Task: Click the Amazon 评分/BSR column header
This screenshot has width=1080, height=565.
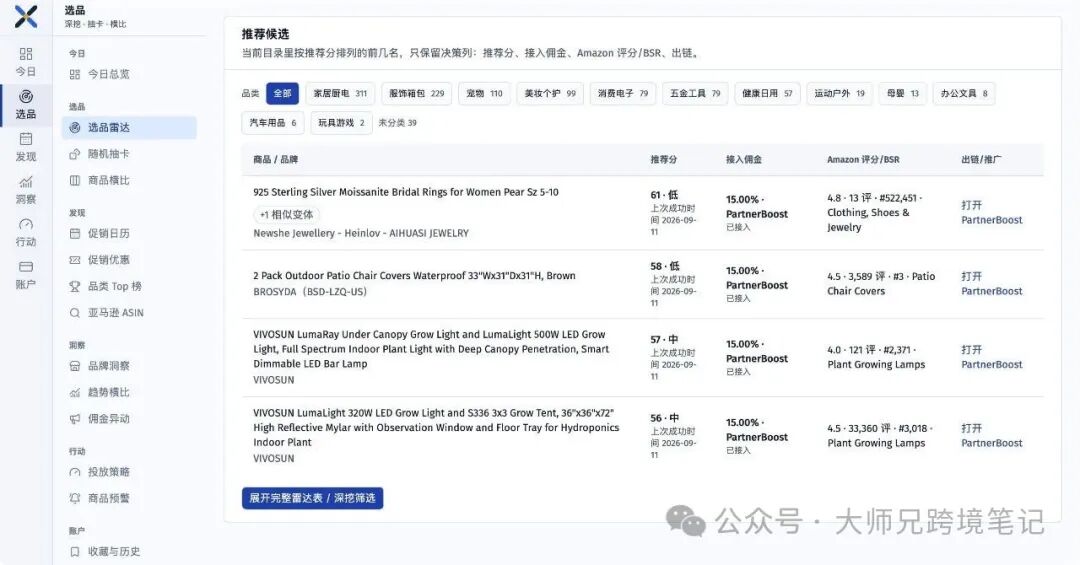Action: click(x=863, y=159)
